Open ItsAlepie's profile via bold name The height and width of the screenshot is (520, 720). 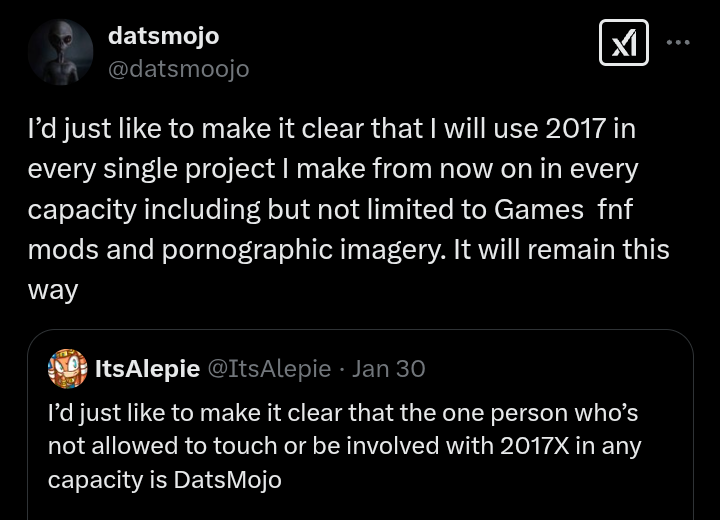tap(147, 368)
